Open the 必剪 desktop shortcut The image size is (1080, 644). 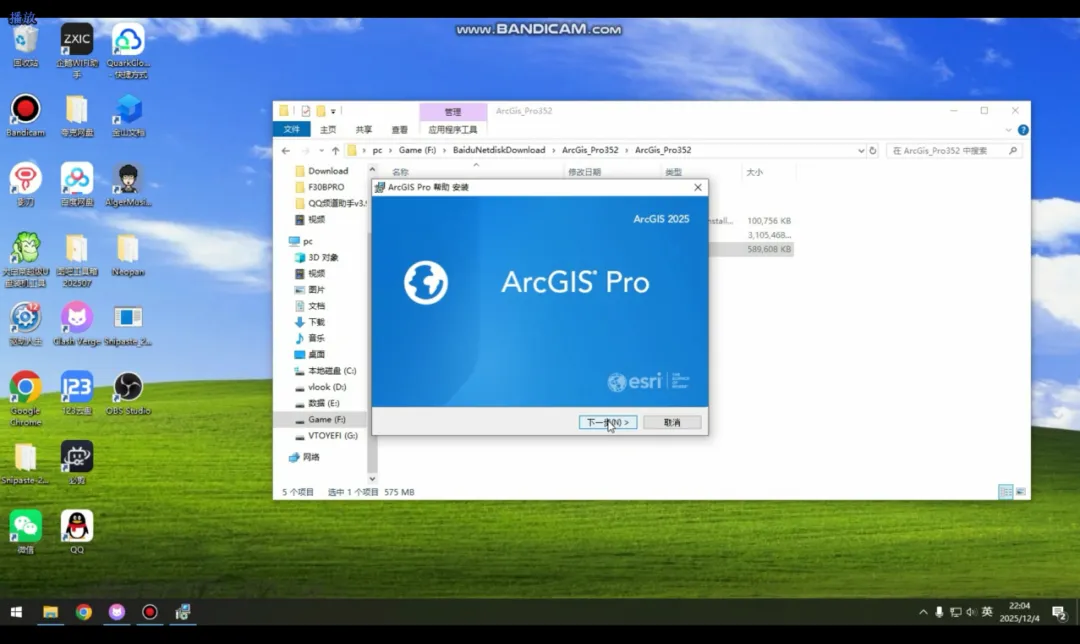(x=76, y=462)
